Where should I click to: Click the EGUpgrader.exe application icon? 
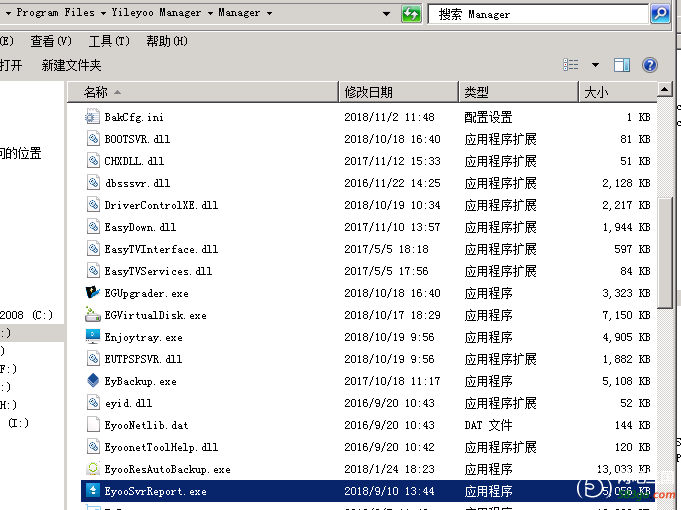click(93, 293)
